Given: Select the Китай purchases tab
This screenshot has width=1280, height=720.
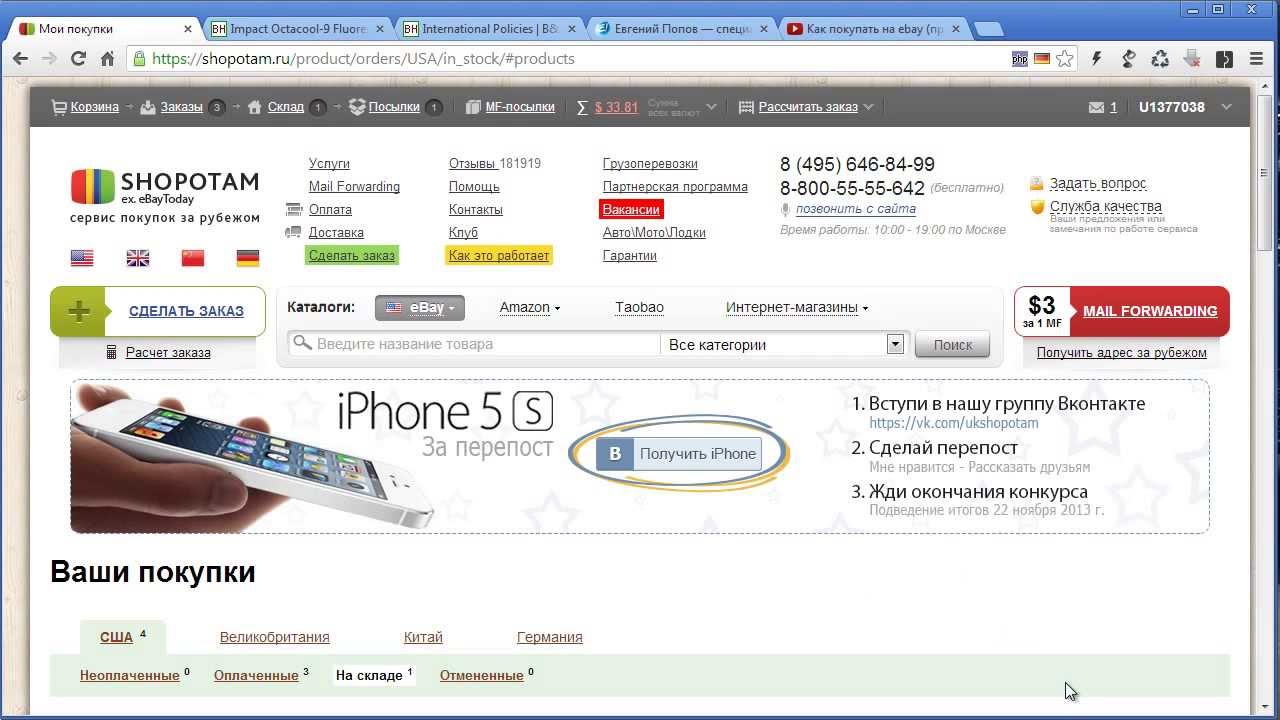Looking at the screenshot, I should pyautogui.click(x=423, y=637).
